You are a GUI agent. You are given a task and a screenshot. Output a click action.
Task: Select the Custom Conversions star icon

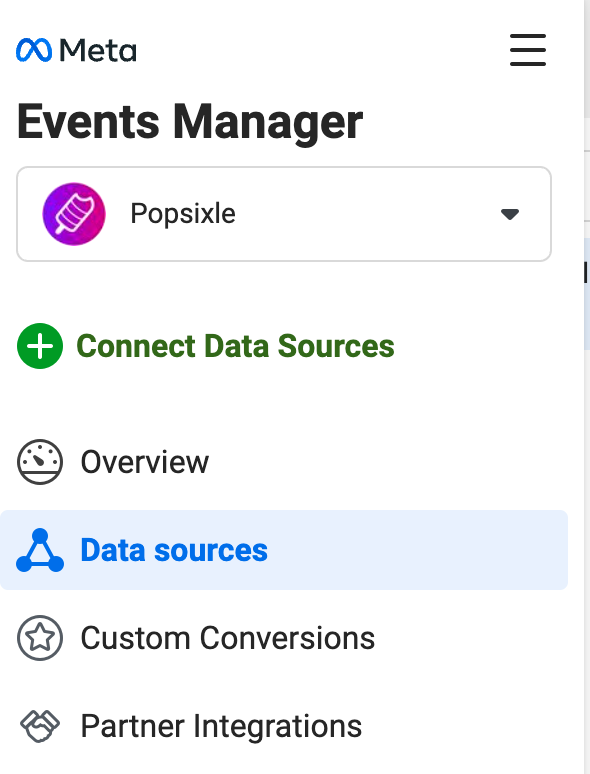click(x=40, y=638)
